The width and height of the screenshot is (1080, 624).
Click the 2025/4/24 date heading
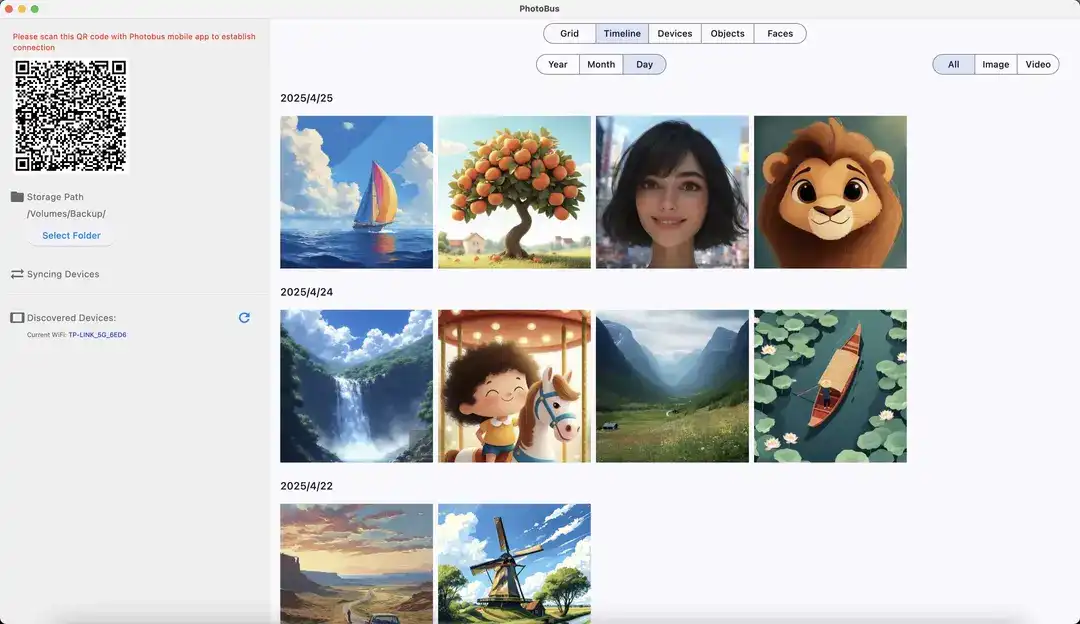pos(307,292)
